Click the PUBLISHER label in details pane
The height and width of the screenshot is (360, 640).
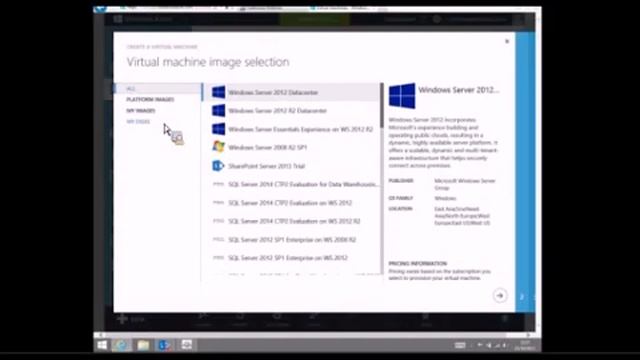pos(401,180)
